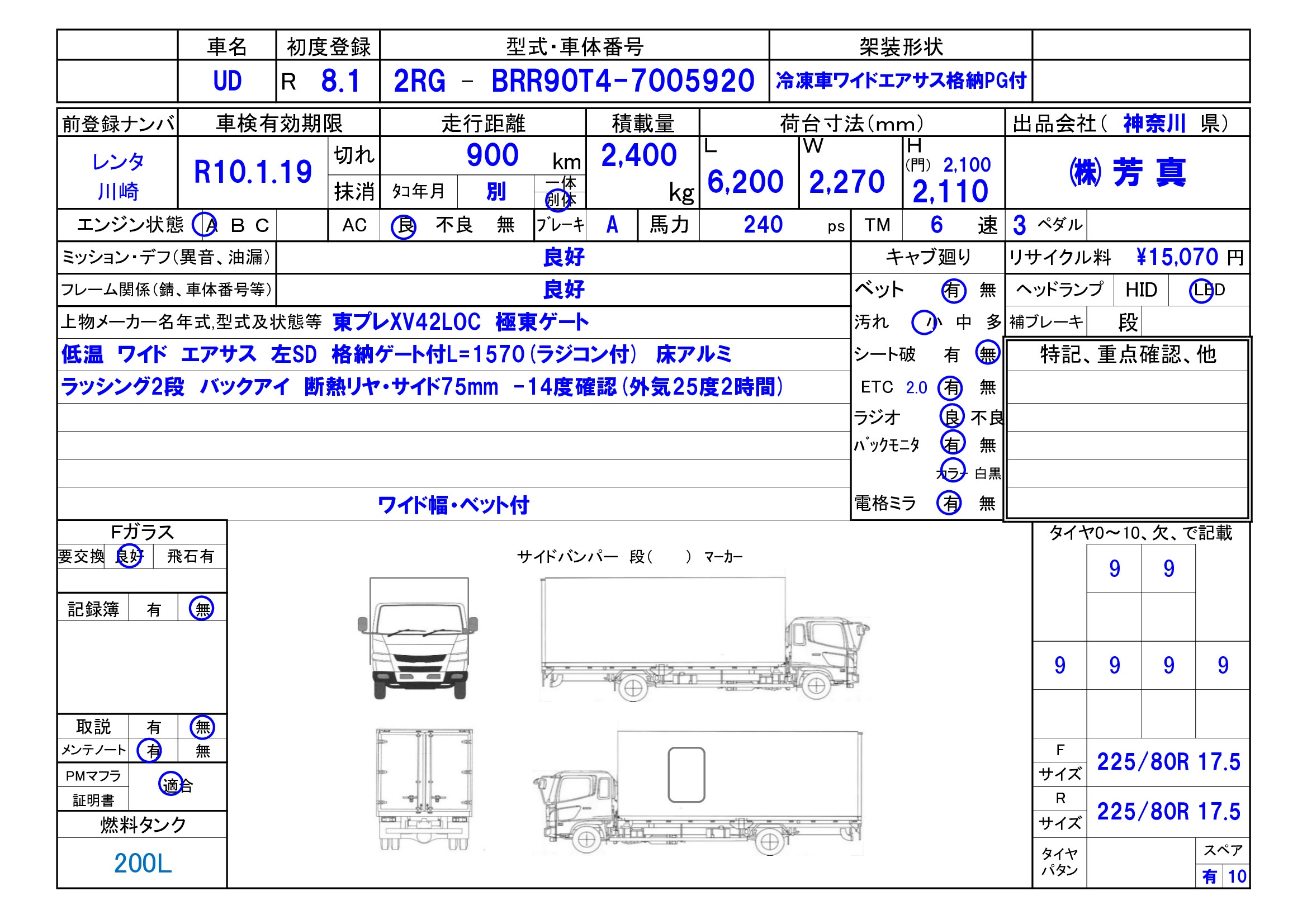This screenshot has height=924, width=1307.
Task: Click the note ワイド幅・ベット付
Action: (454, 504)
